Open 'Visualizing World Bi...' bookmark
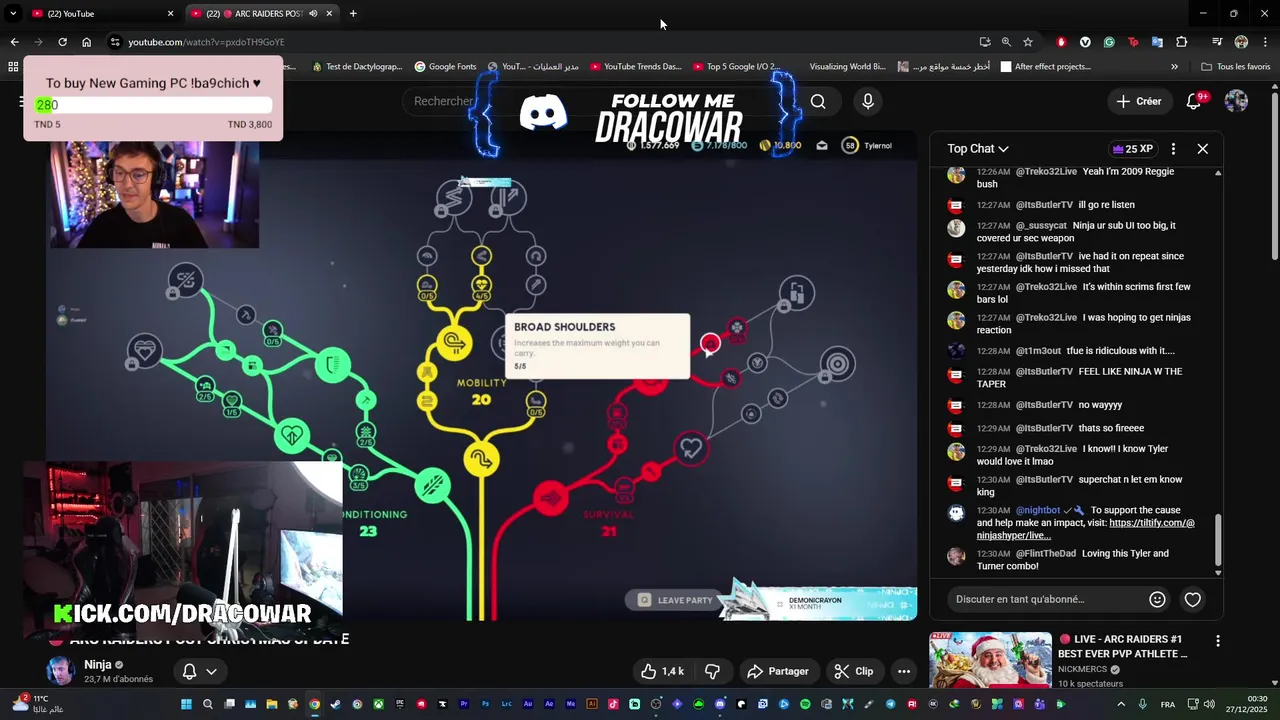This screenshot has width=1280, height=720. (848, 67)
